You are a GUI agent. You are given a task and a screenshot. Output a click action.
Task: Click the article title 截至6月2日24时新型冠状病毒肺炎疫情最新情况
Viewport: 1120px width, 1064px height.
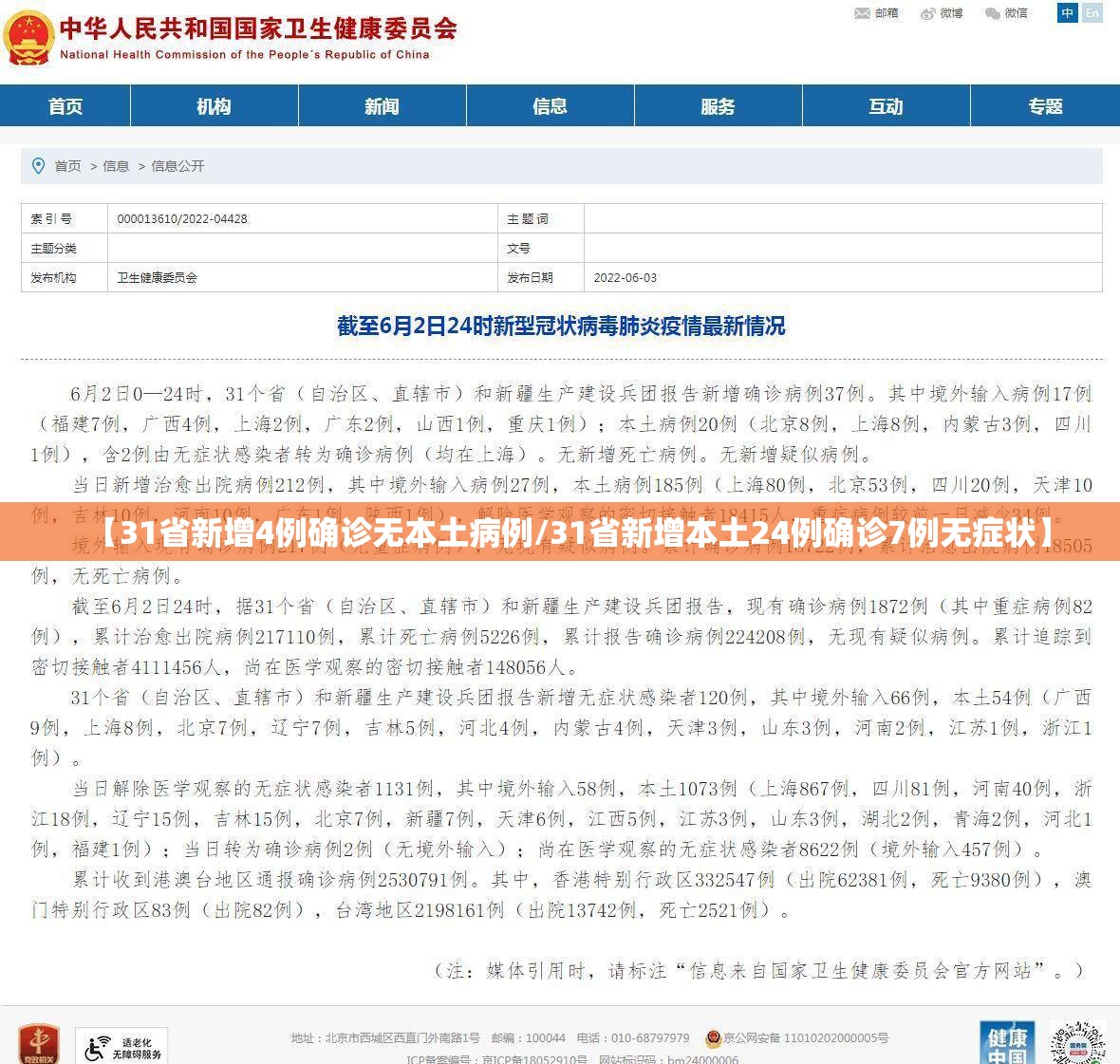pos(561,326)
